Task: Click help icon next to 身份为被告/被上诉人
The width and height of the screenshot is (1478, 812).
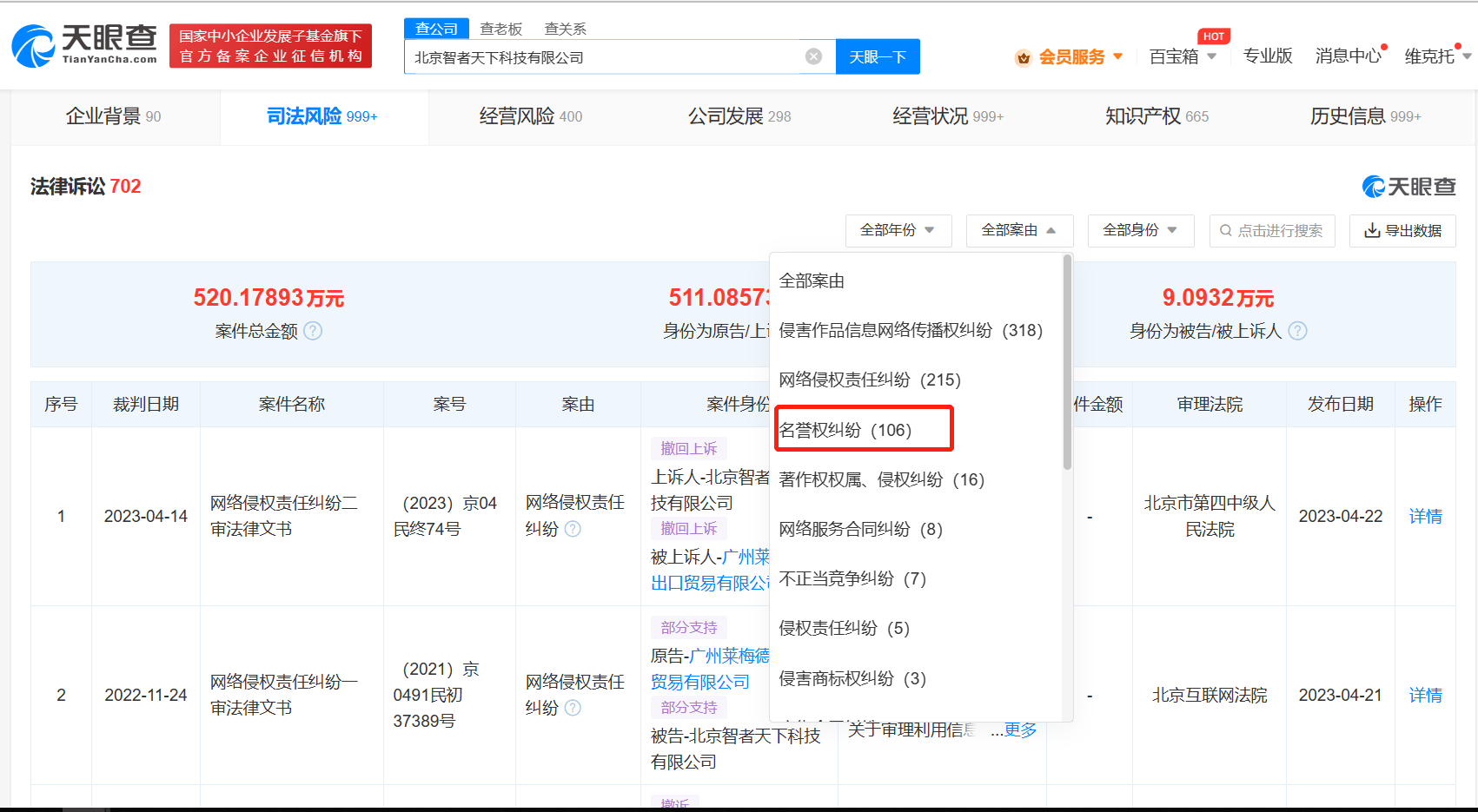Action: (1297, 331)
